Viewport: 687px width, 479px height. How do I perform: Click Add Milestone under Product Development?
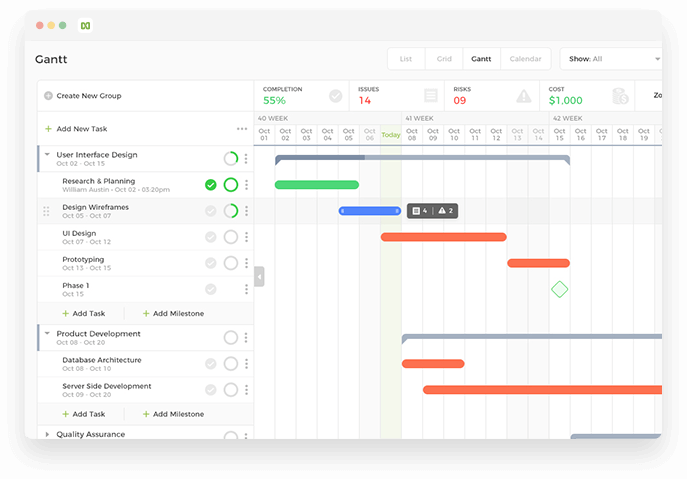point(174,414)
